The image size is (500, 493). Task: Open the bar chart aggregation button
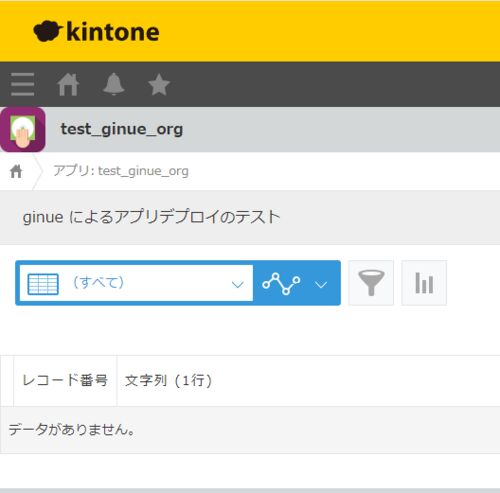tap(424, 283)
